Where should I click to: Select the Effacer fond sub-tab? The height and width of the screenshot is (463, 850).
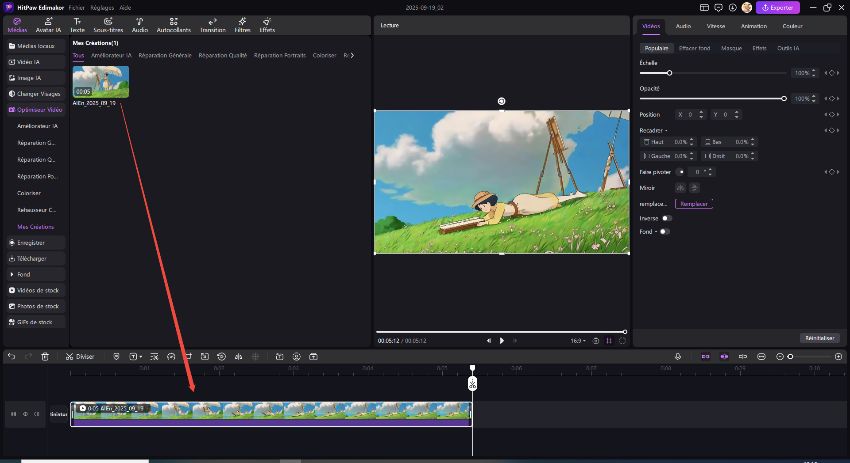tap(694, 48)
